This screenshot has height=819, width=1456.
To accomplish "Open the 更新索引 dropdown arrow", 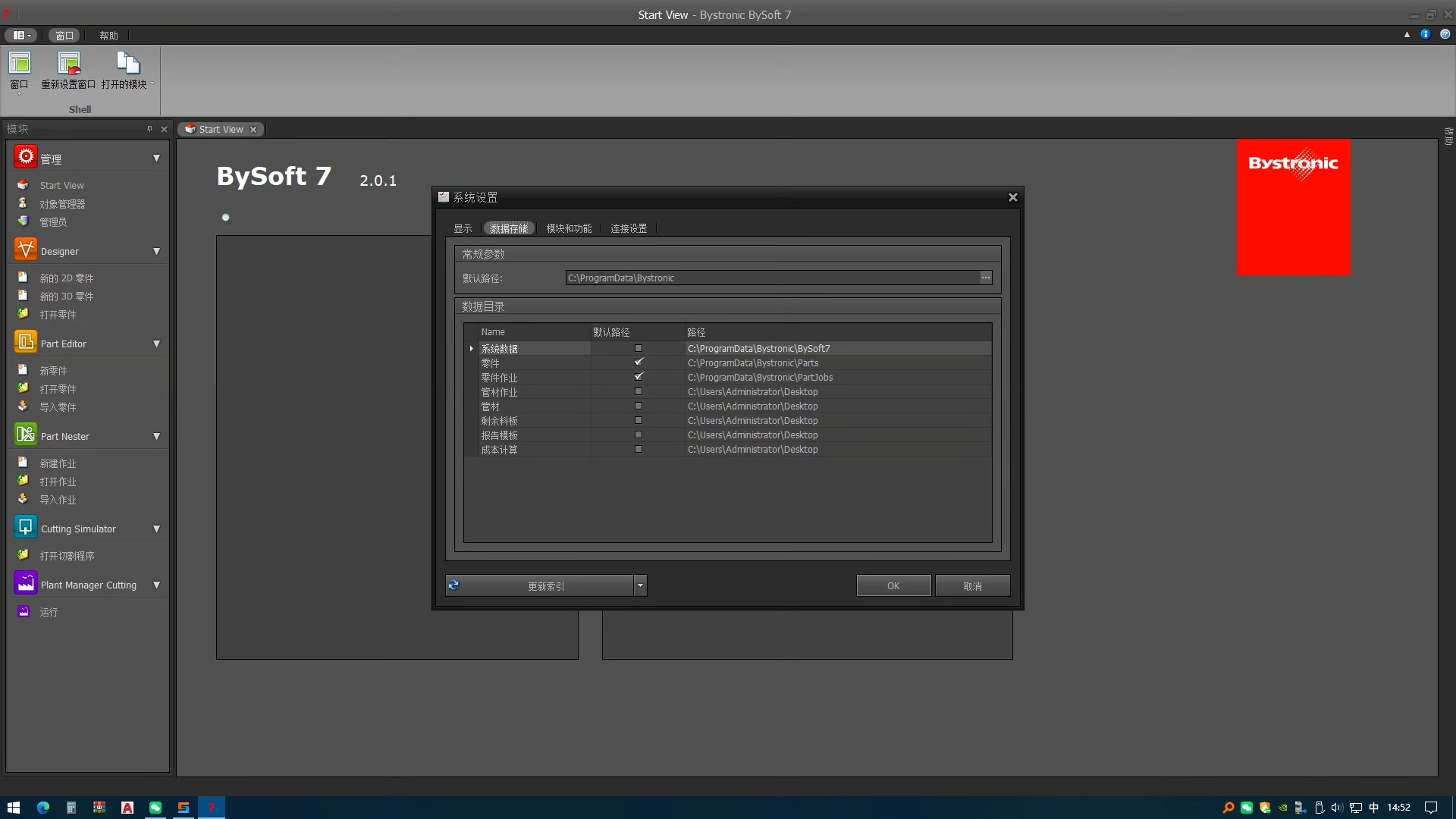I will [640, 585].
